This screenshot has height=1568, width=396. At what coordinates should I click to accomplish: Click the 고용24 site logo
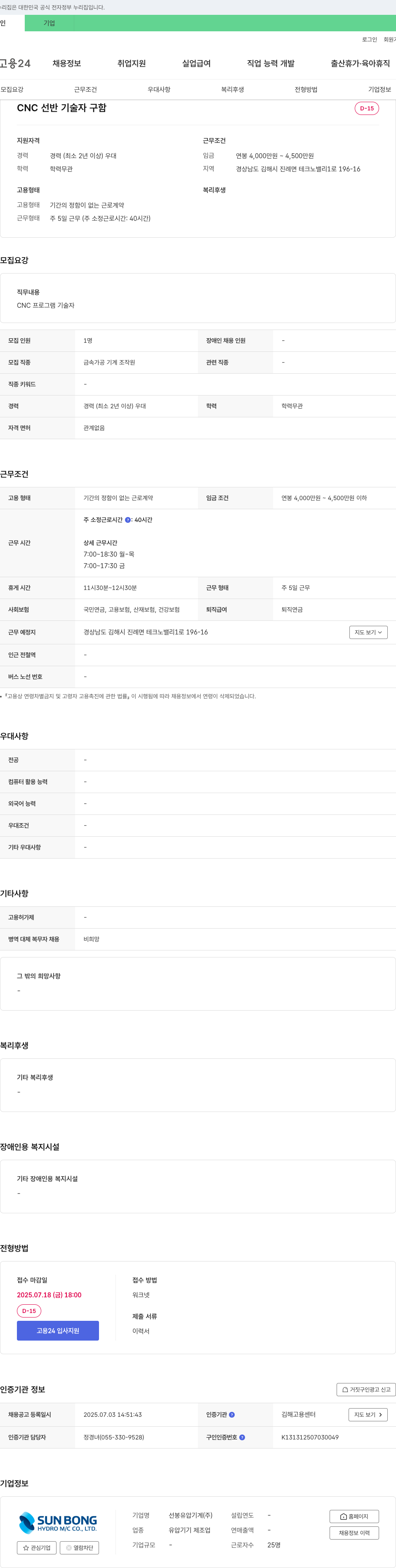[x=15, y=63]
